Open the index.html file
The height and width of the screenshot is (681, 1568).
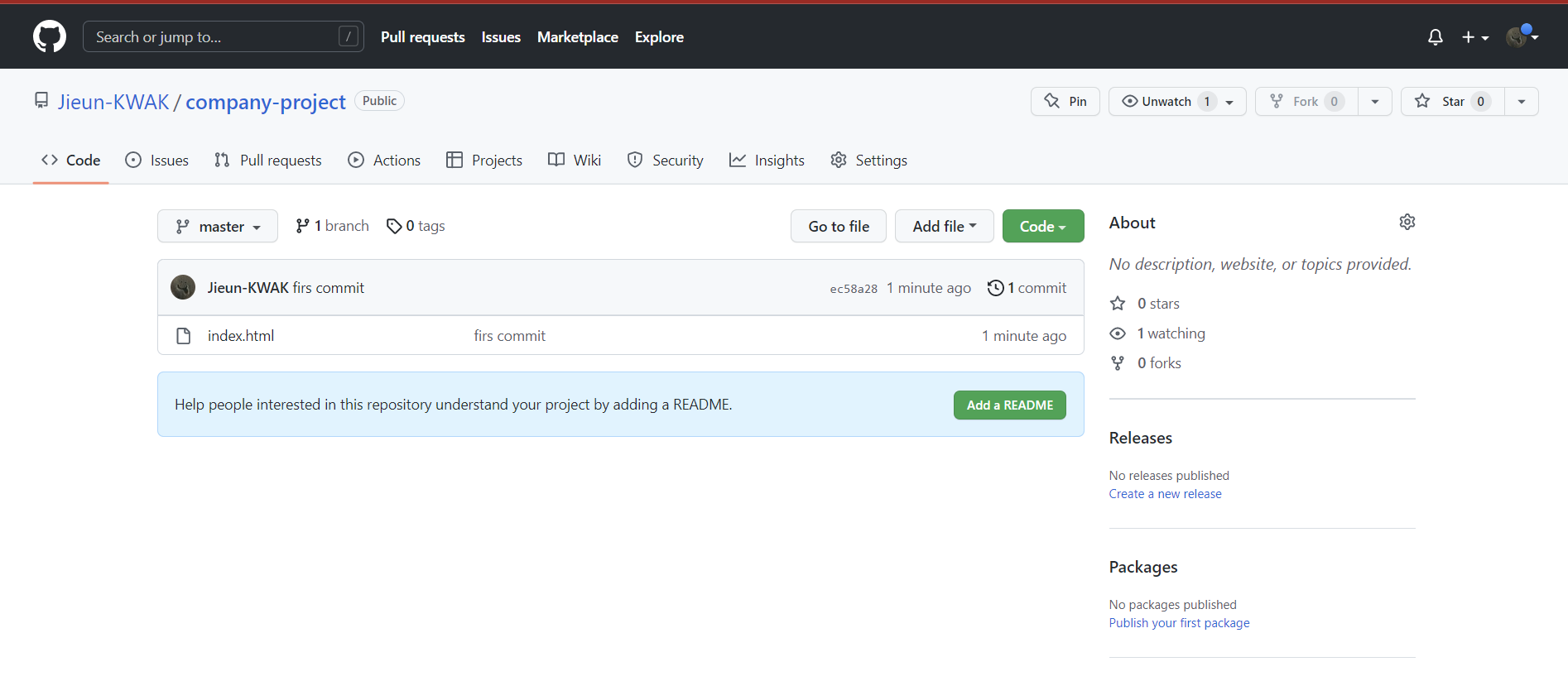(x=241, y=336)
